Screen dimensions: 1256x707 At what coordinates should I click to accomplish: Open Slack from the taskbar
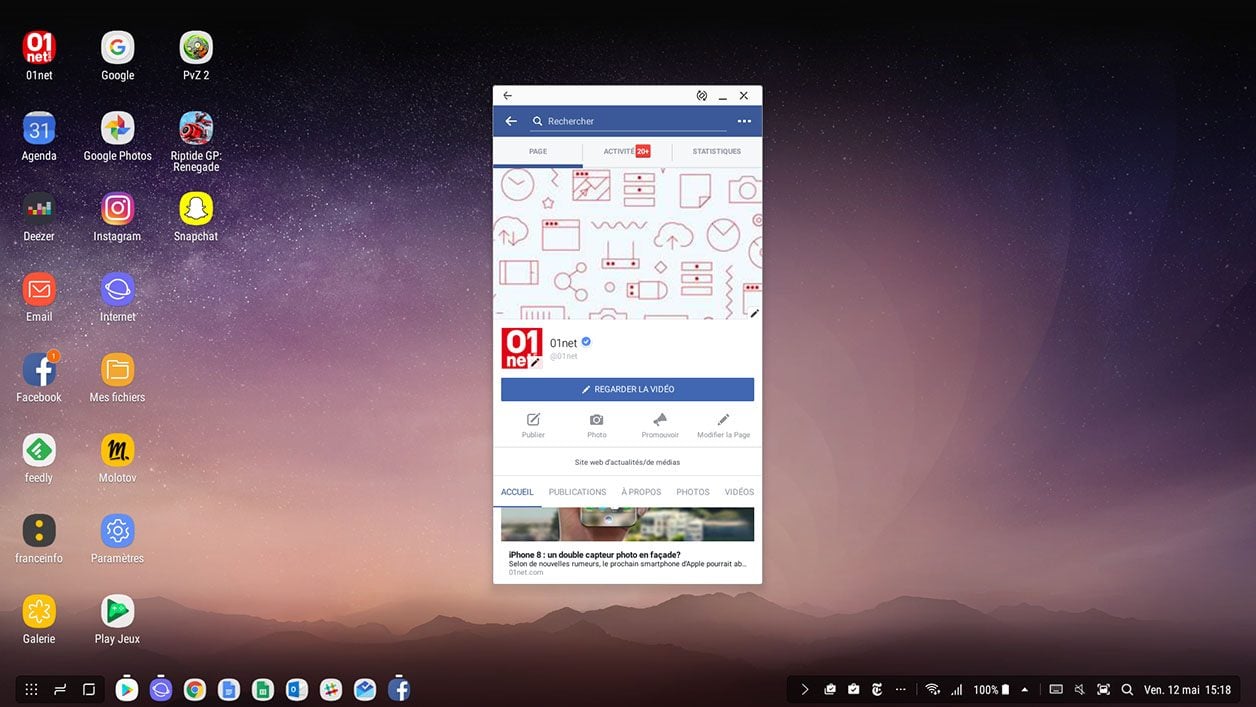[x=331, y=689]
